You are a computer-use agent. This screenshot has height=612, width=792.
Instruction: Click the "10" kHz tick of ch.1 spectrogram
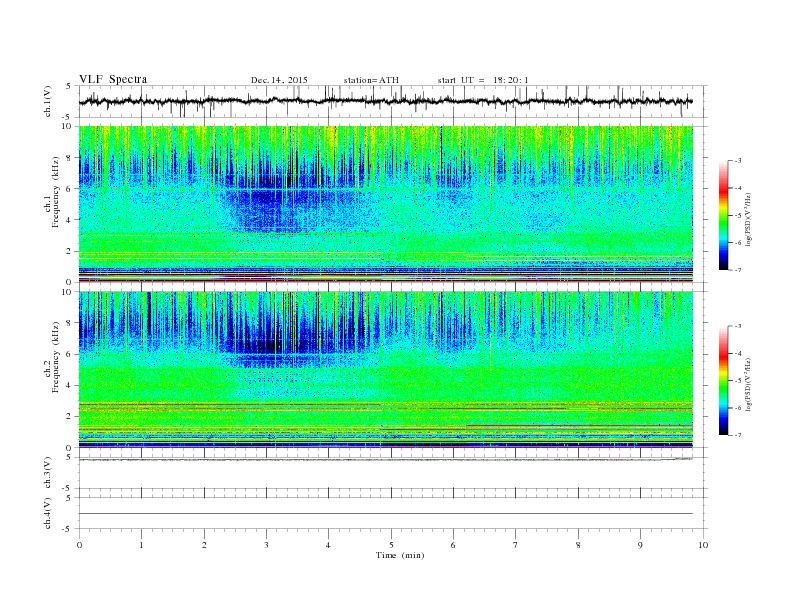pyautogui.click(x=68, y=126)
